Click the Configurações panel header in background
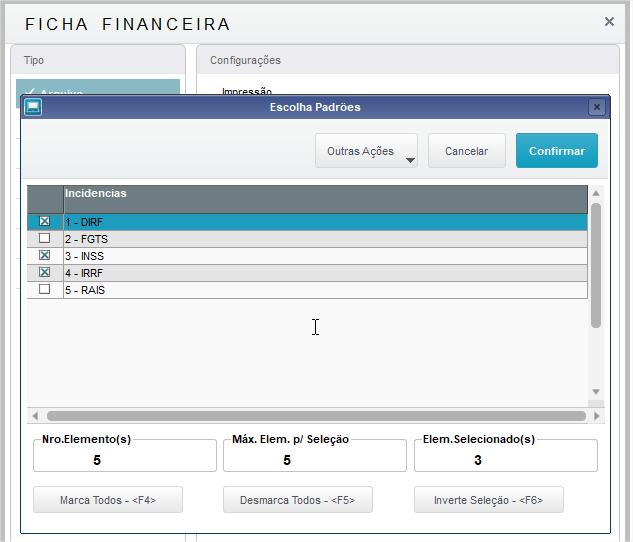 (408, 60)
